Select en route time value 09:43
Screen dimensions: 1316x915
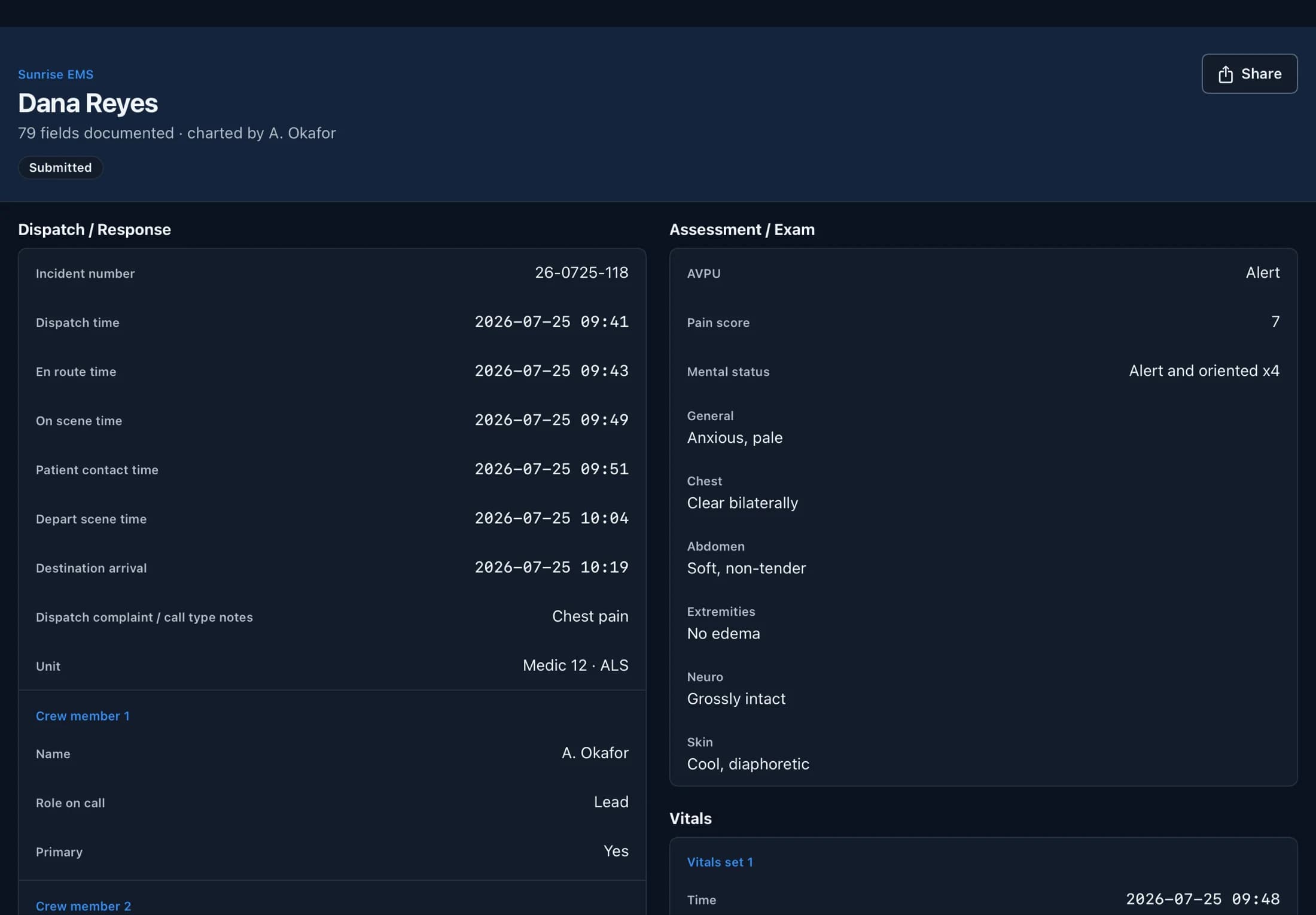click(552, 370)
